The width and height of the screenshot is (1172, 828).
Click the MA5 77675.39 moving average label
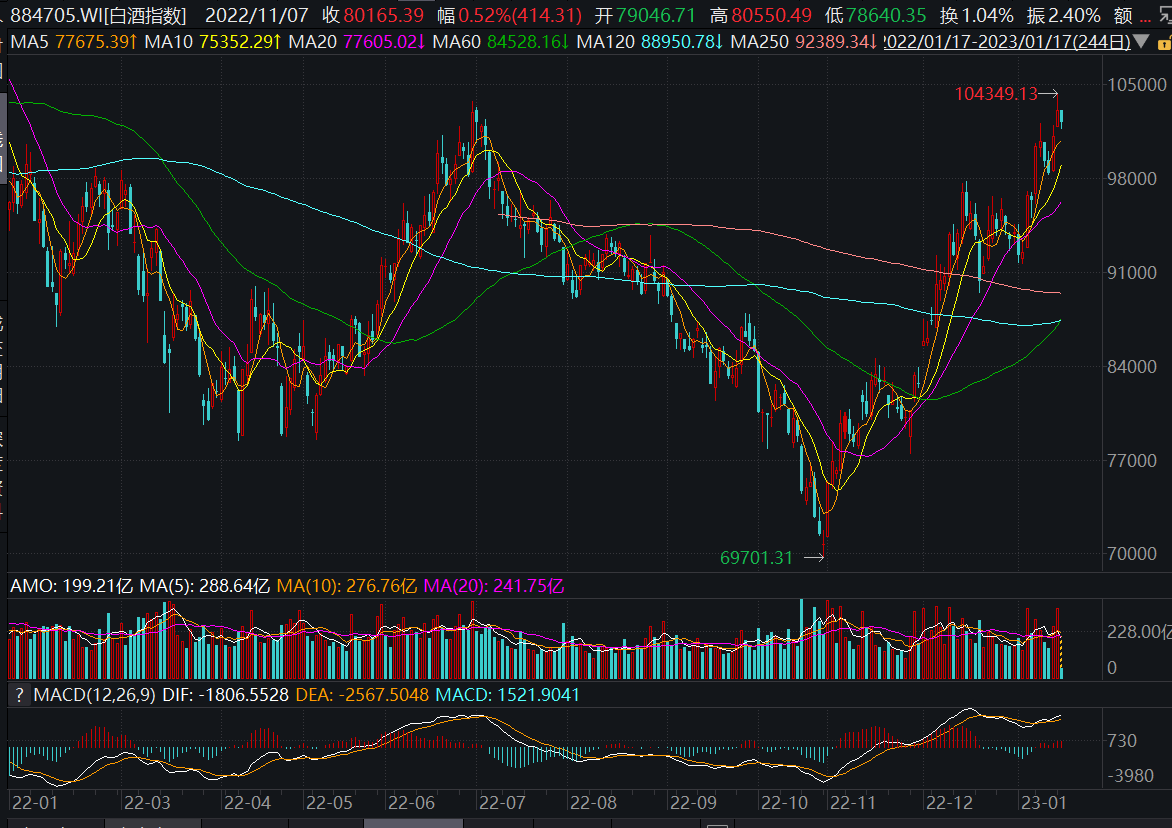[x=74, y=42]
